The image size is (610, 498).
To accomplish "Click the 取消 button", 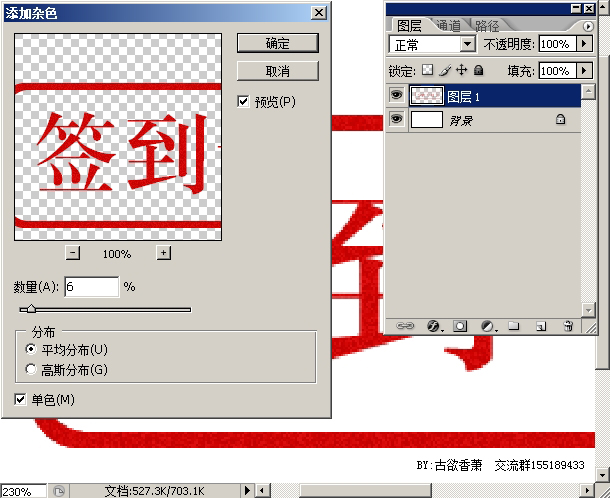I will pyautogui.click(x=277, y=71).
